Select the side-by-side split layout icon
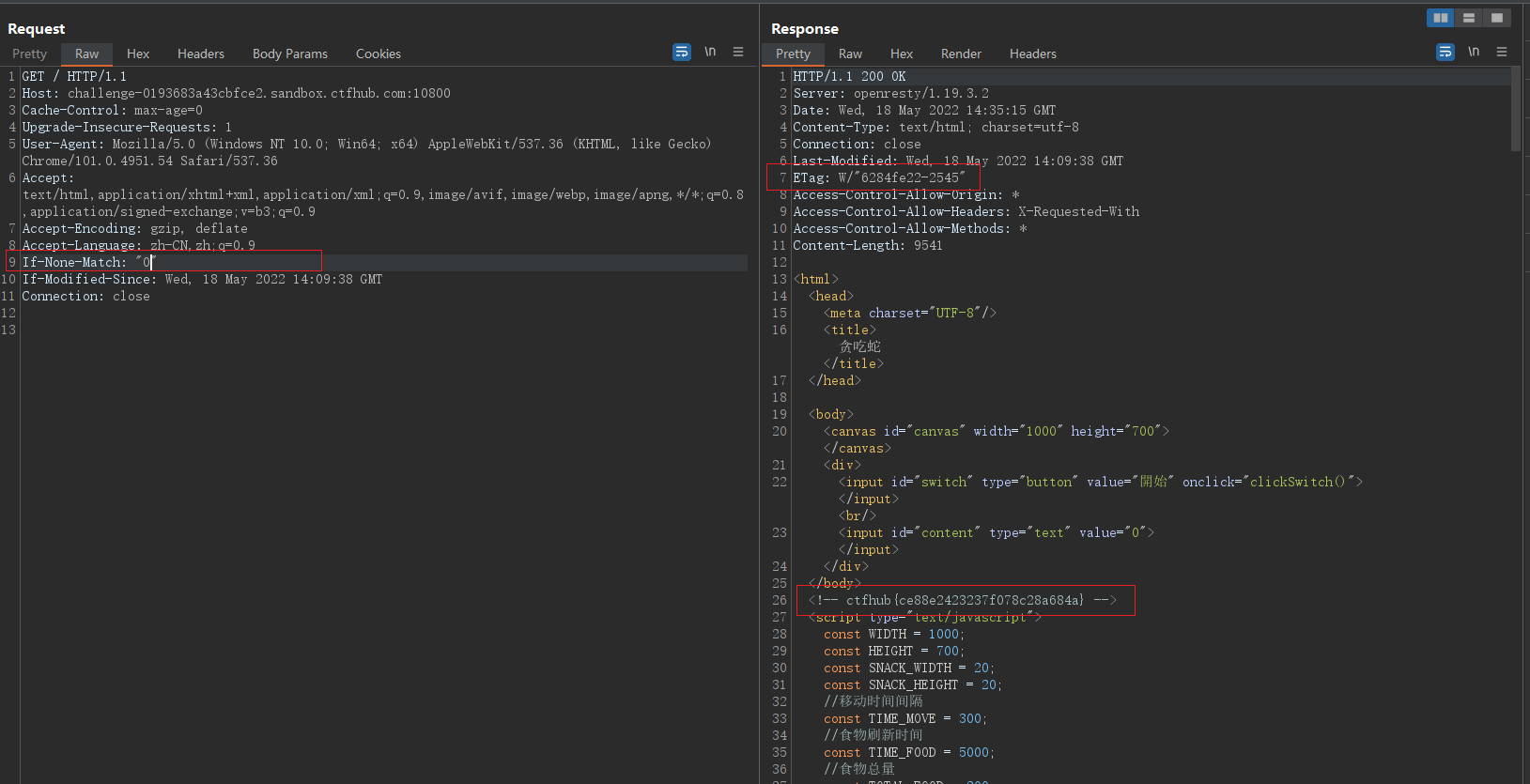1530x784 pixels. (1441, 18)
